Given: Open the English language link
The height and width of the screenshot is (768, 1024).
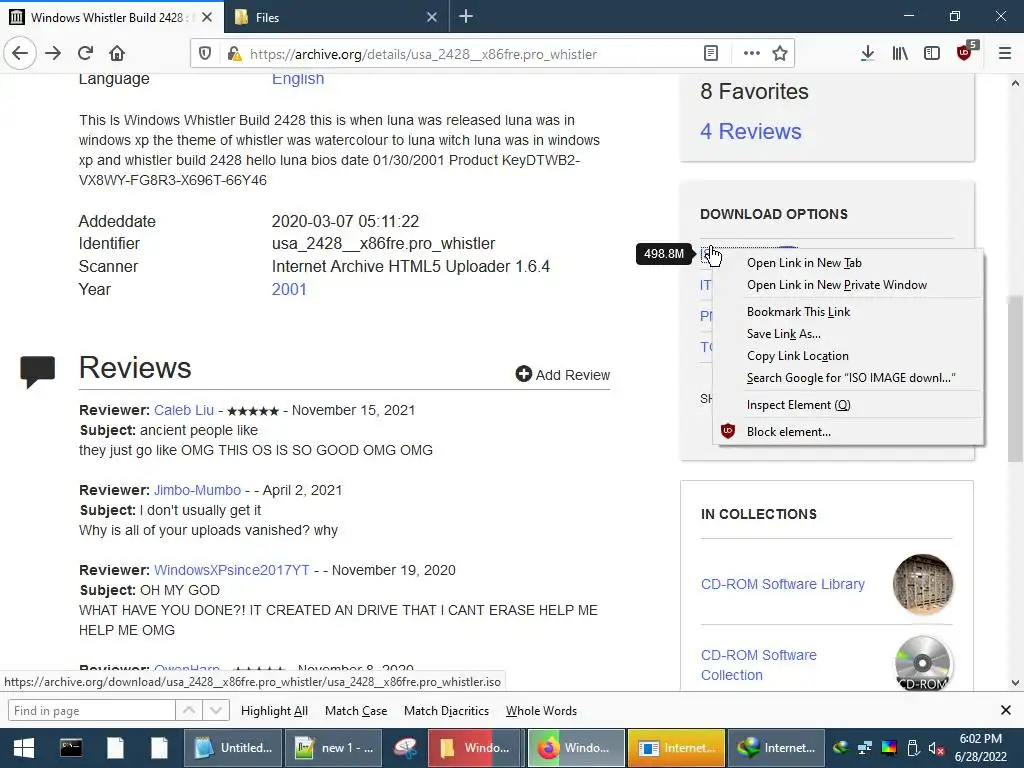Looking at the screenshot, I should click(x=298, y=78).
